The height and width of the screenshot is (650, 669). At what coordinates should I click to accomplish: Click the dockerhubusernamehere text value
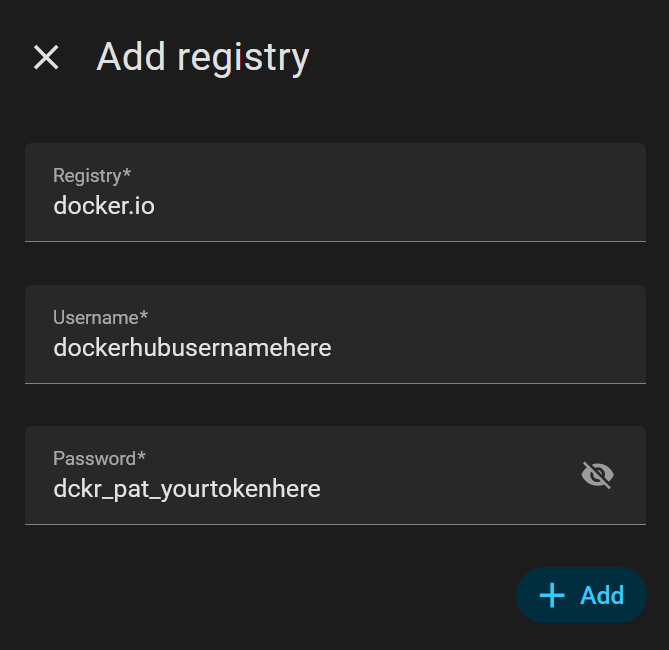tap(192, 348)
